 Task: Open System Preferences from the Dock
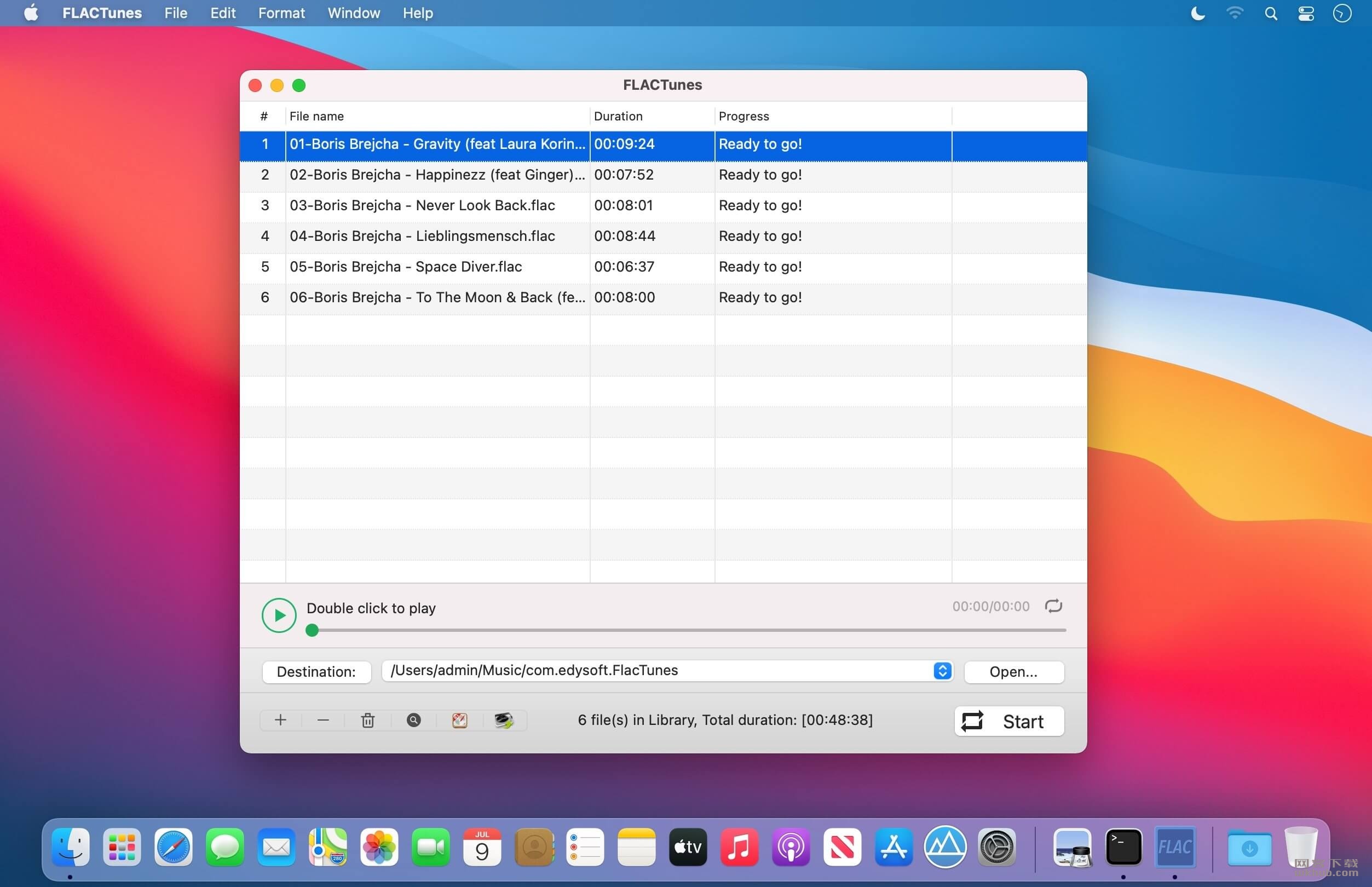(x=996, y=846)
